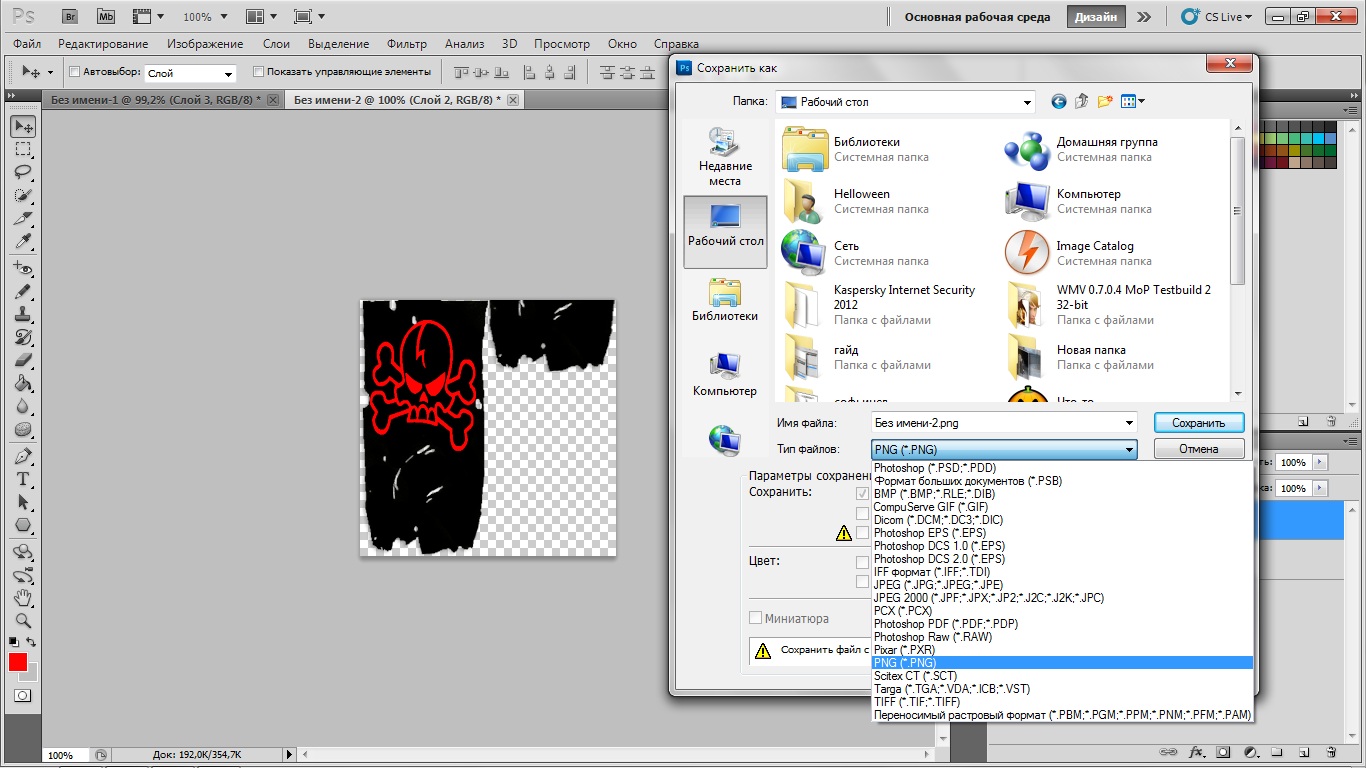Click the red foreground color swatch

click(18, 662)
